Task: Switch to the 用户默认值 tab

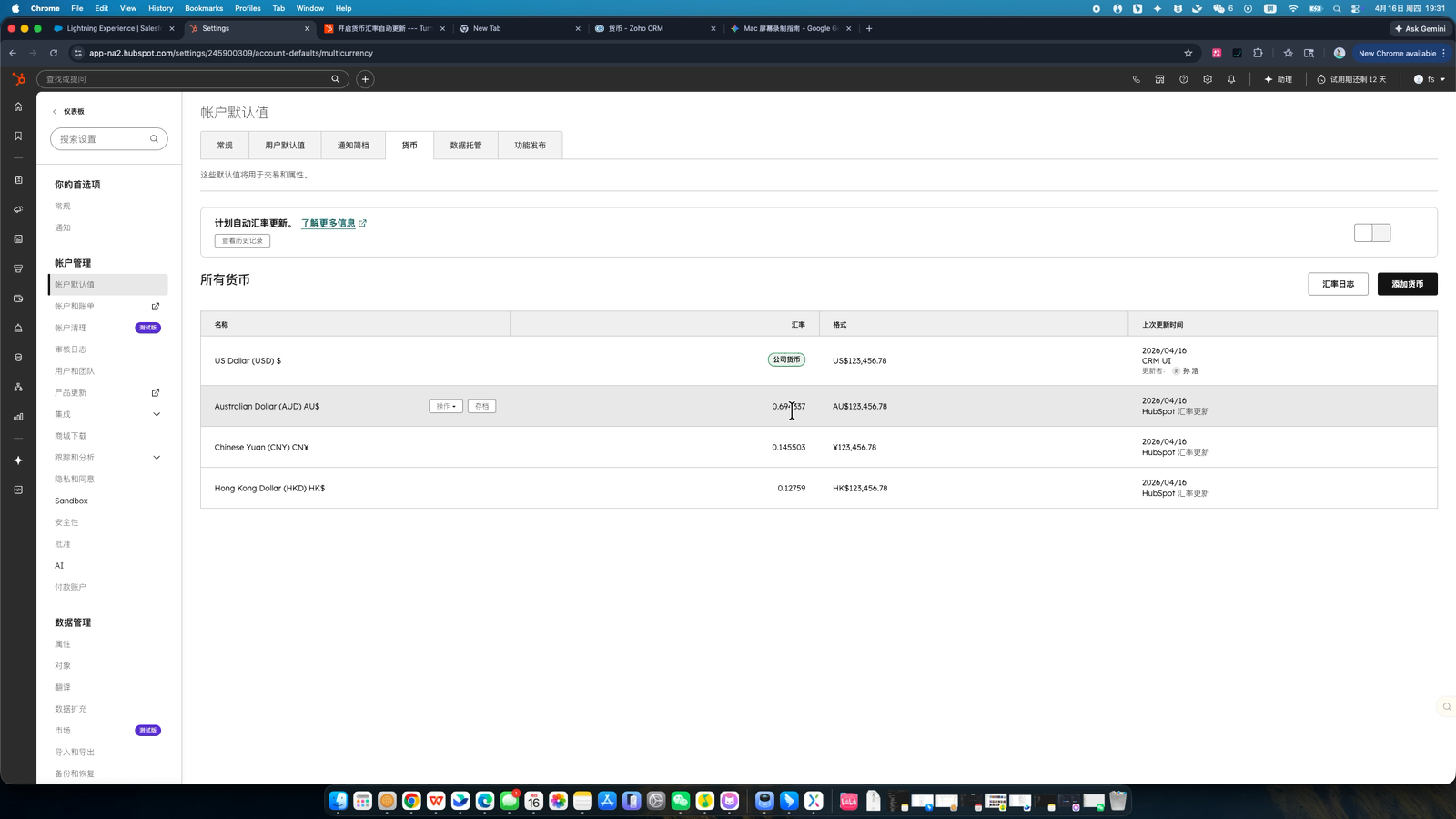Action: coord(285,145)
